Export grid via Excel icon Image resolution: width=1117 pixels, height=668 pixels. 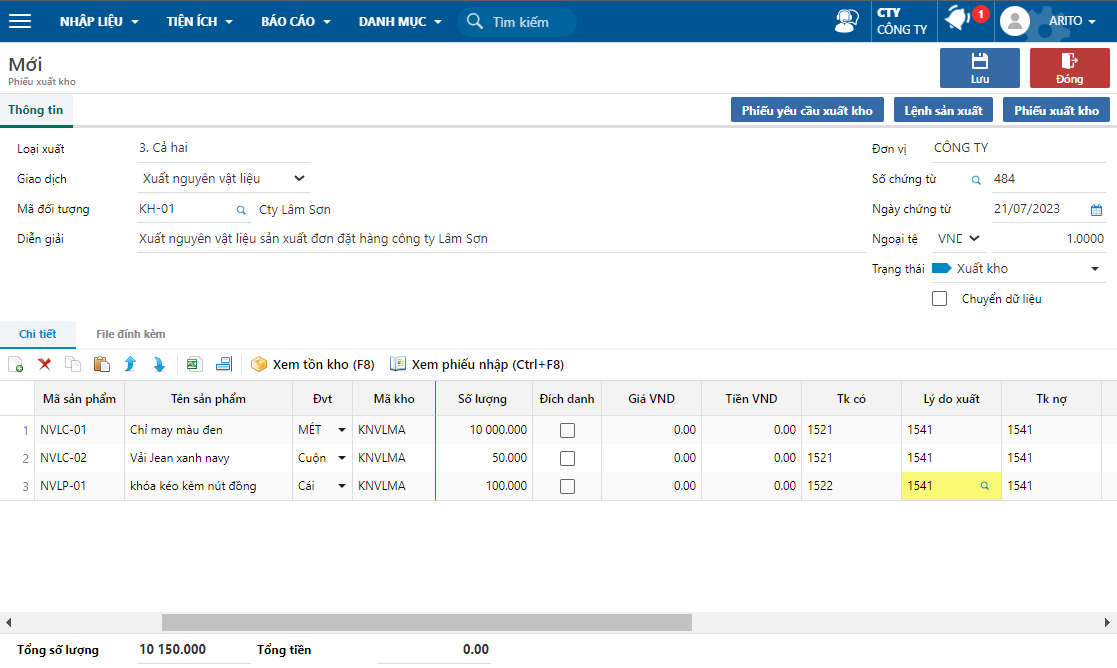tap(194, 365)
